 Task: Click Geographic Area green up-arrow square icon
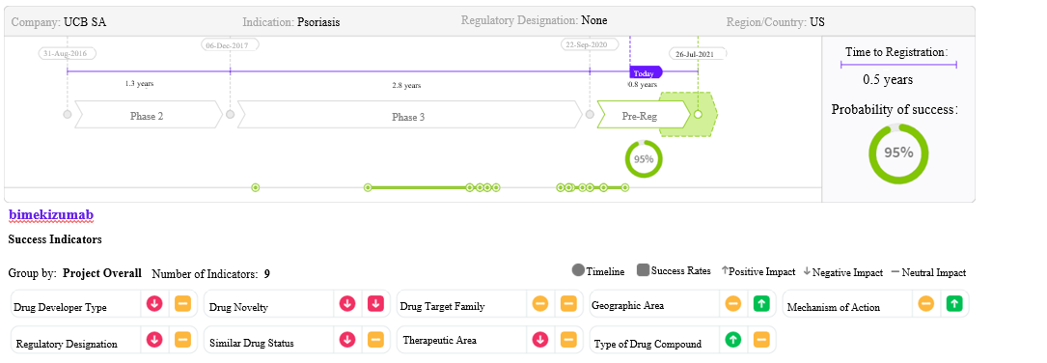point(761,304)
